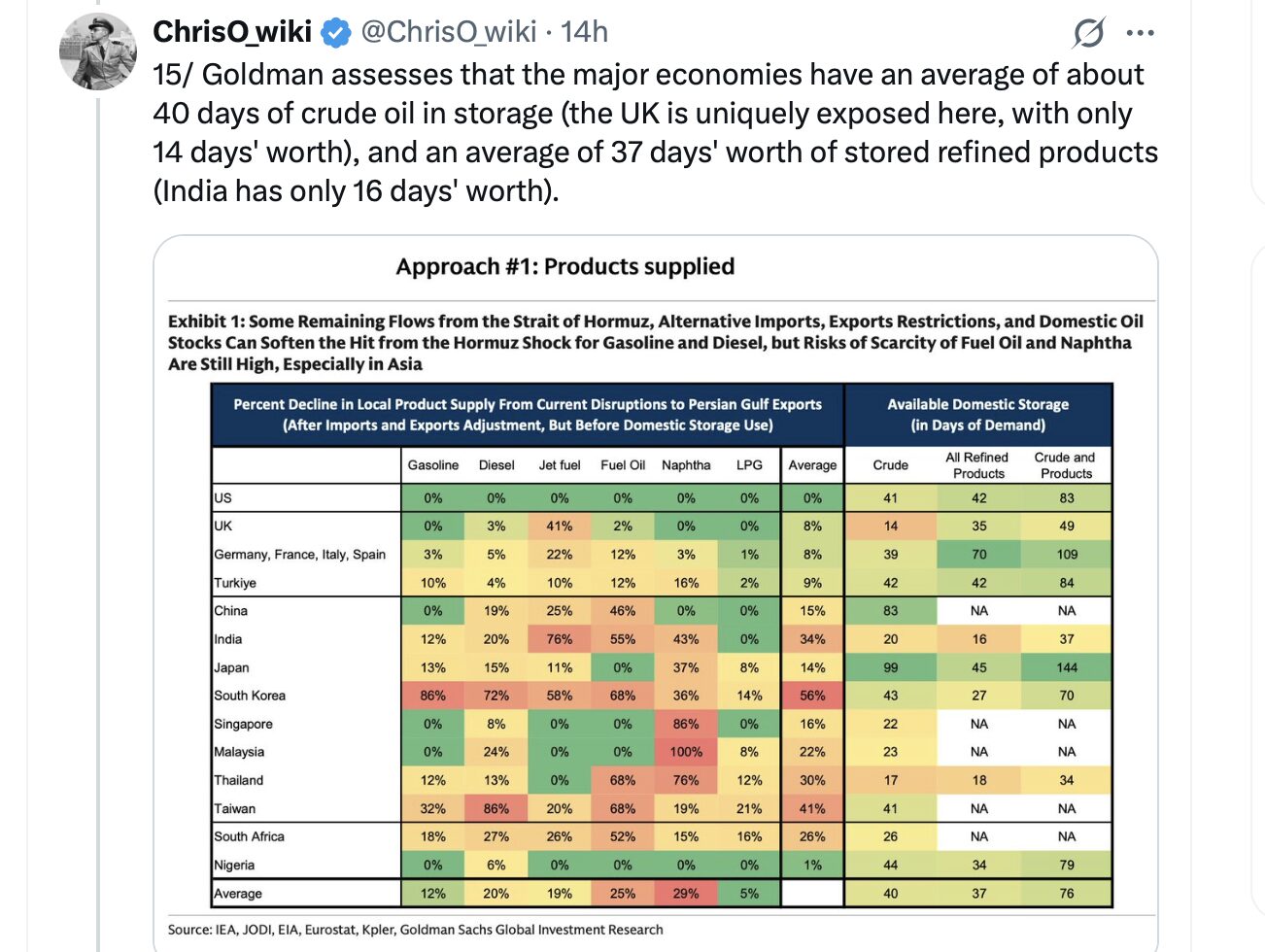Click the "Jet fuel" column header
Viewport: 1265px width, 952px height.
tap(560, 465)
